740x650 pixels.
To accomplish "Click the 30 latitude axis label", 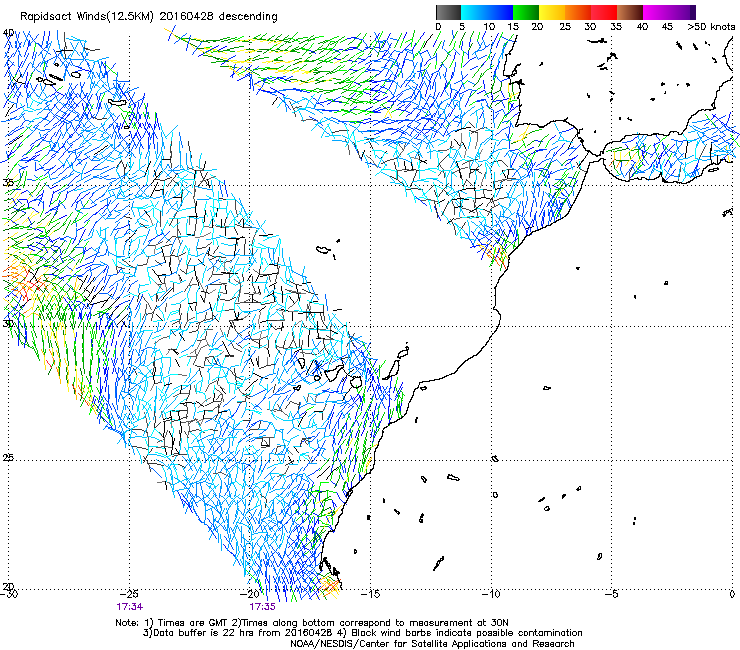I will pyautogui.click(x=8, y=324).
